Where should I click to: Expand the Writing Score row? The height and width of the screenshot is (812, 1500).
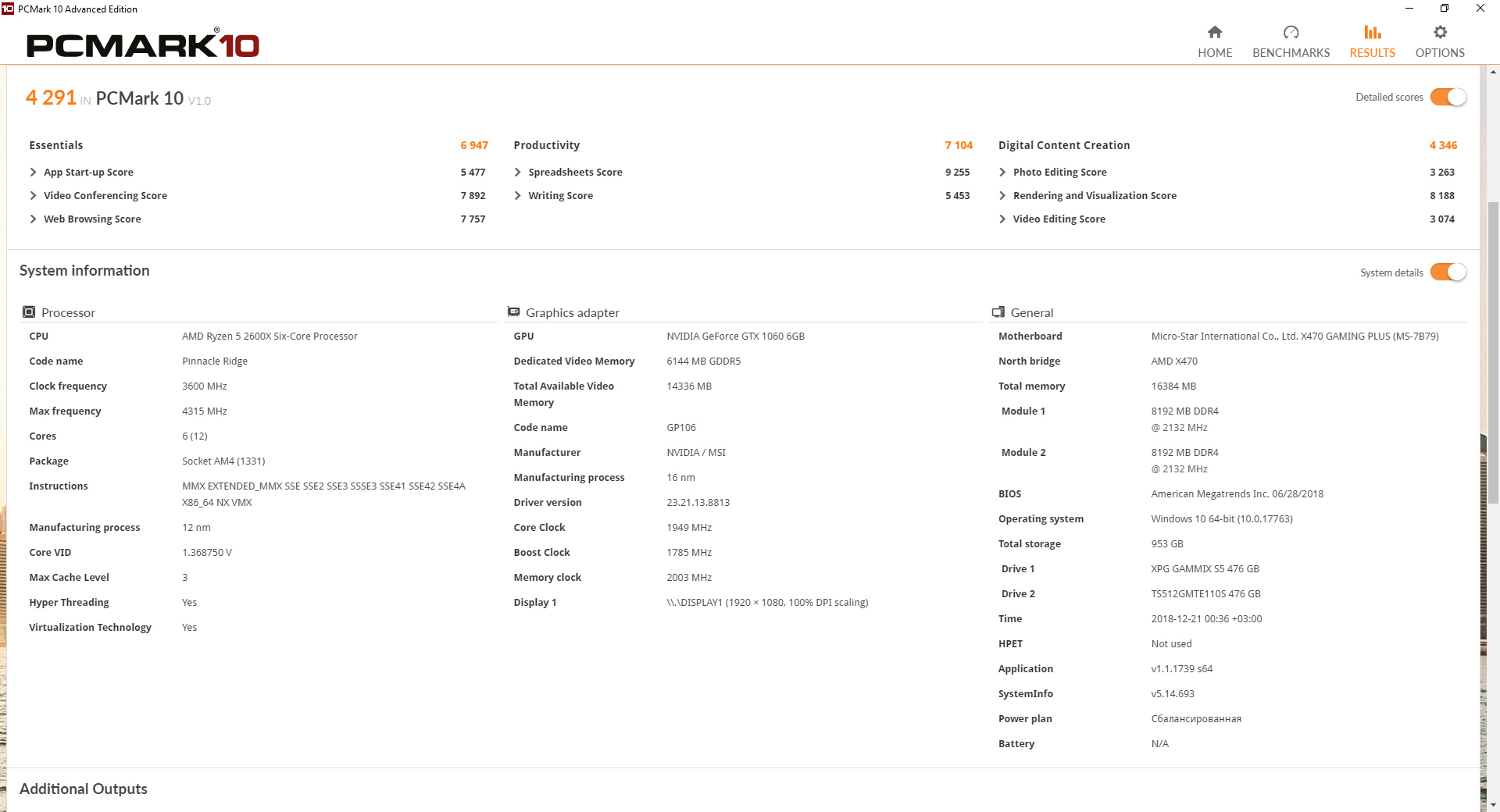(517, 195)
